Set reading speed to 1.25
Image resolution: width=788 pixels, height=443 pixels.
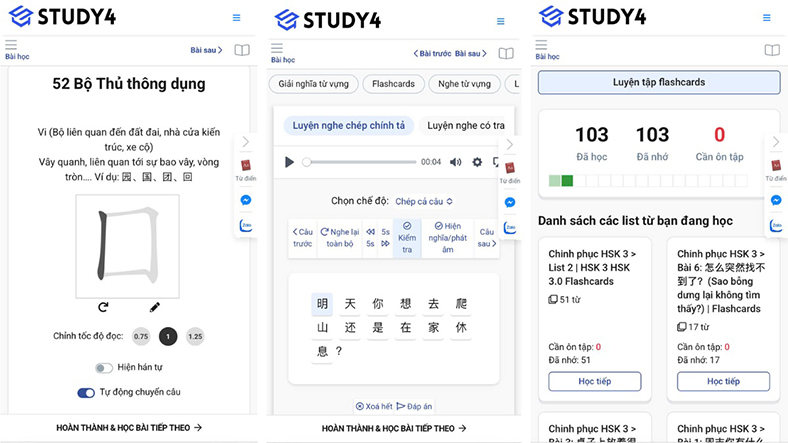pyautogui.click(x=195, y=337)
